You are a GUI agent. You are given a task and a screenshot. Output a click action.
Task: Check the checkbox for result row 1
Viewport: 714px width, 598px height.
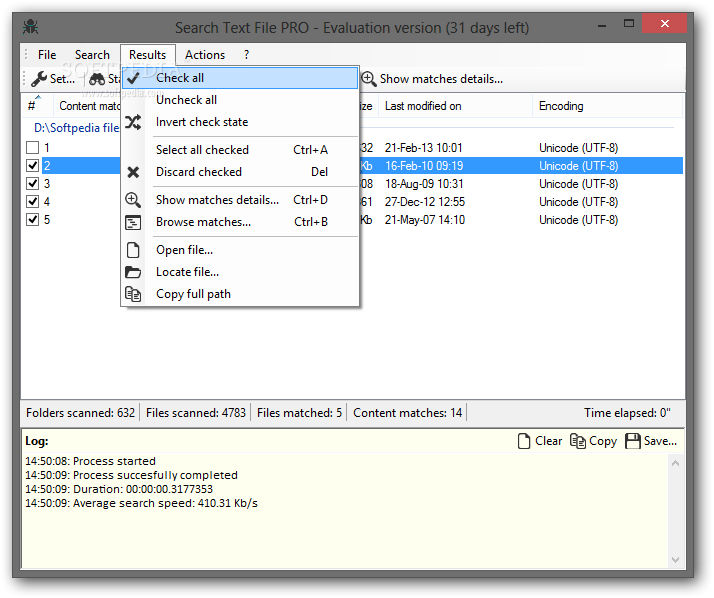(32, 148)
